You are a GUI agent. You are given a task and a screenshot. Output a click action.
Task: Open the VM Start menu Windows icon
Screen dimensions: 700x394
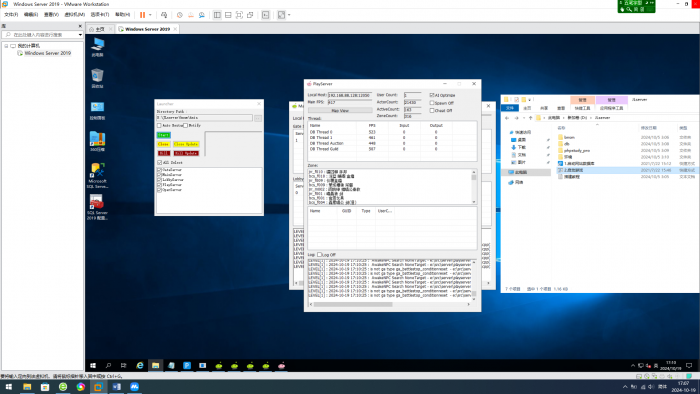(x=93, y=365)
